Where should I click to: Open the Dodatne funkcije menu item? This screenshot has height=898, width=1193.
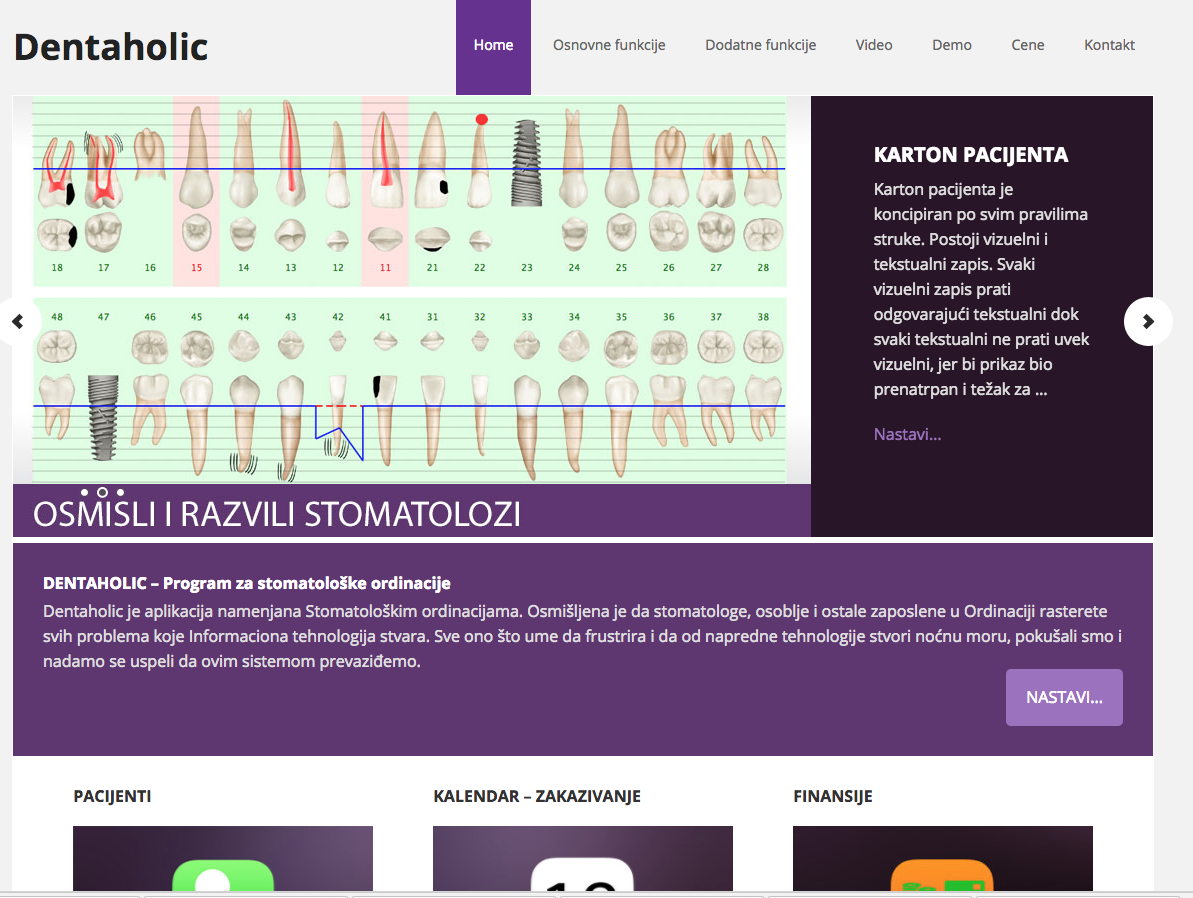pyautogui.click(x=760, y=46)
